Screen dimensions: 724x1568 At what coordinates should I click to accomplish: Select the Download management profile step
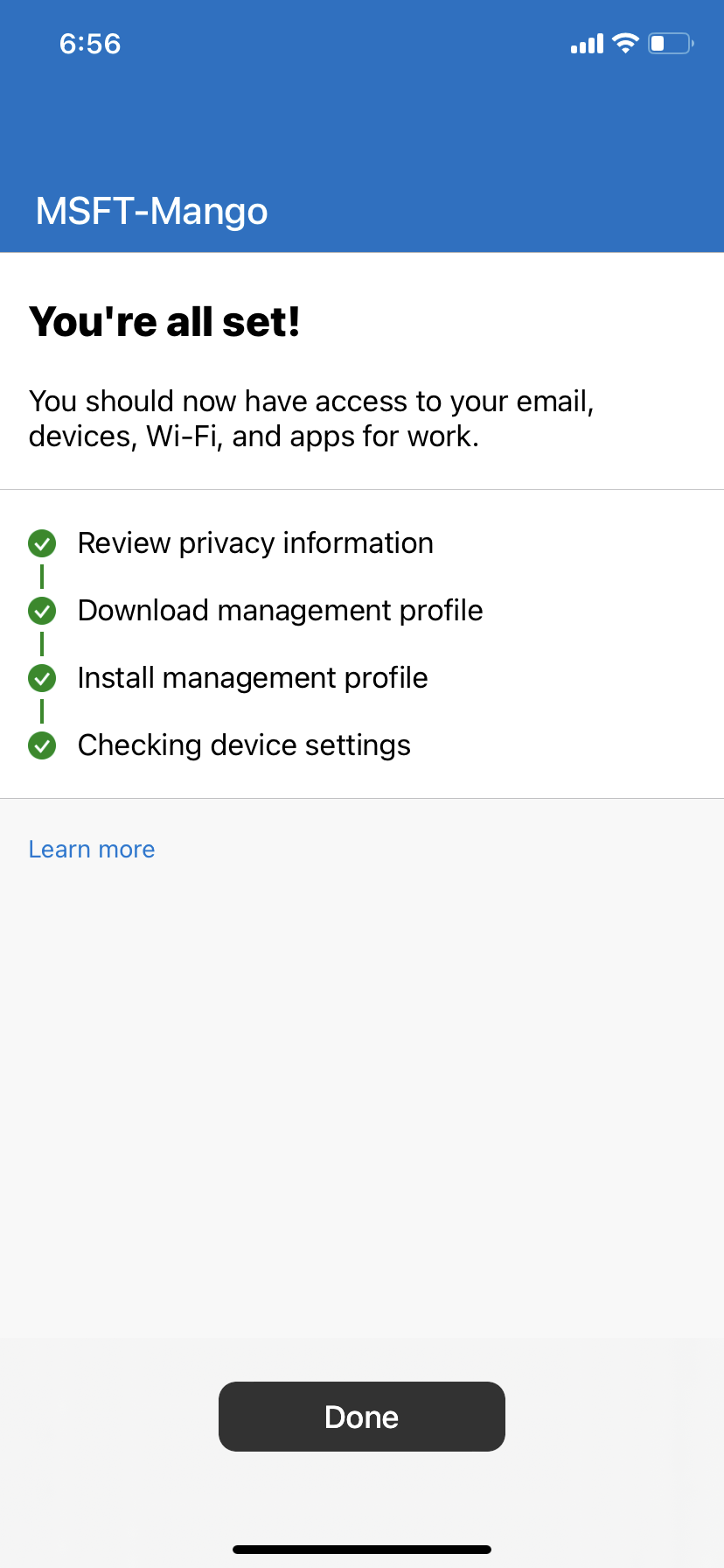pos(280,611)
